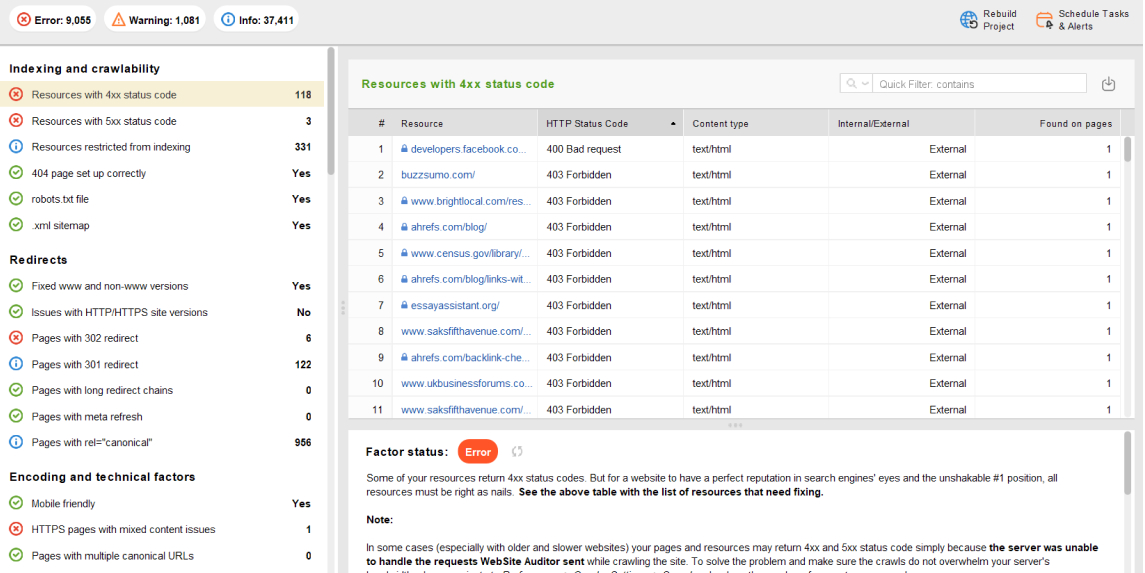
Task: Filter by Info: 37,411 button
Action: pos(256,20)
